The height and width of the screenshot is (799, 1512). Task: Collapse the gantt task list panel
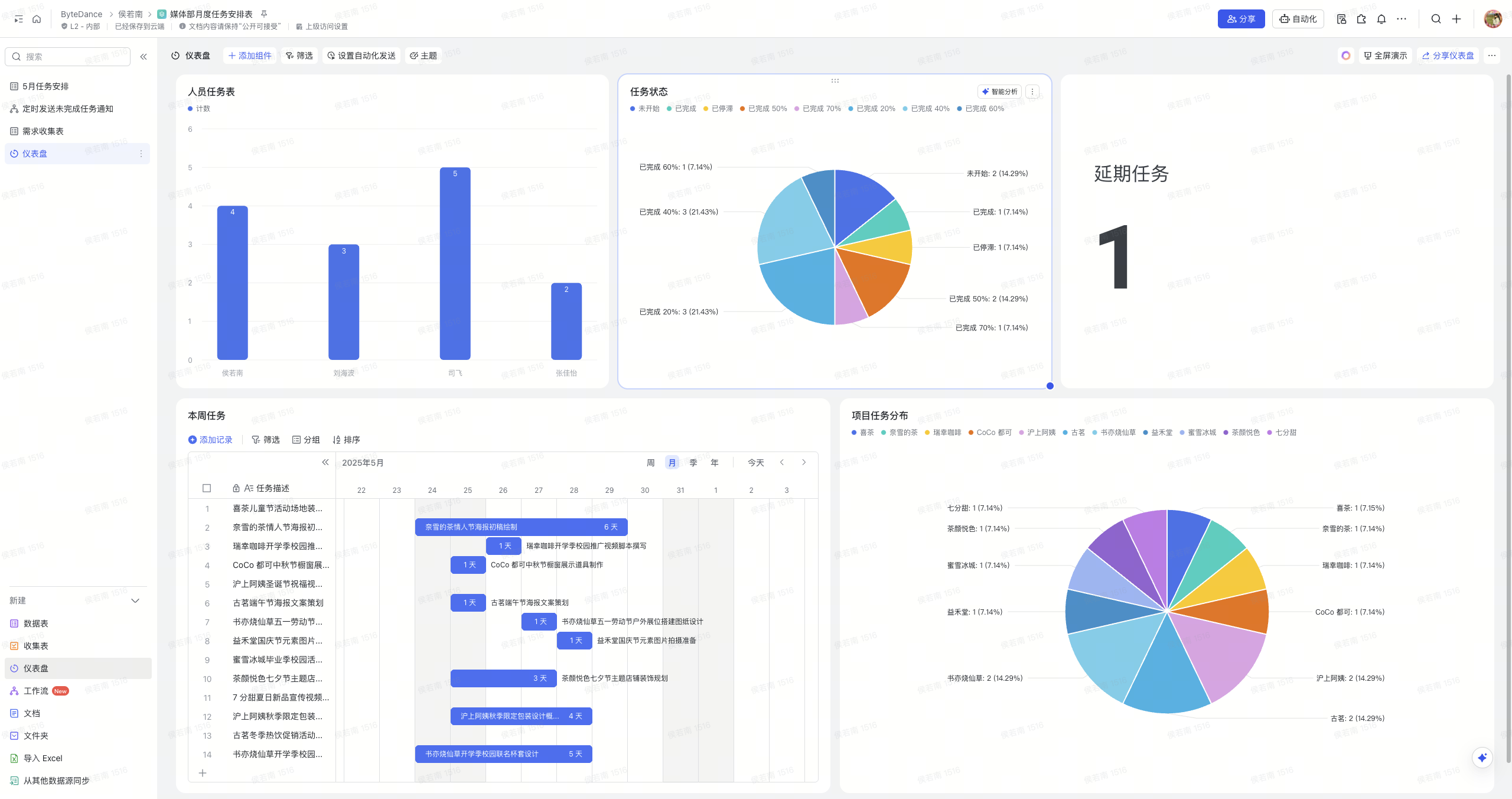[x=325, y=462]
